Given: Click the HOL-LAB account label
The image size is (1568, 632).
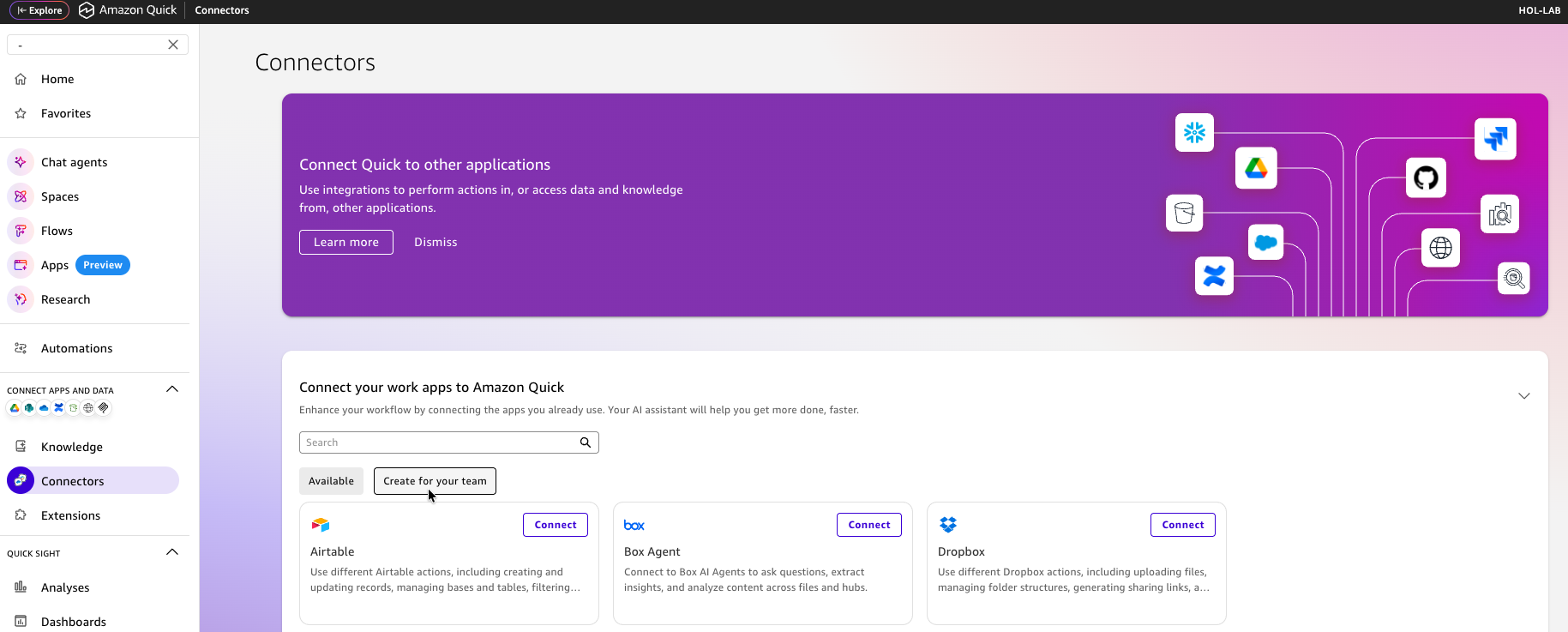Looking at the screenshot, I should click(x=1539, y=10).
